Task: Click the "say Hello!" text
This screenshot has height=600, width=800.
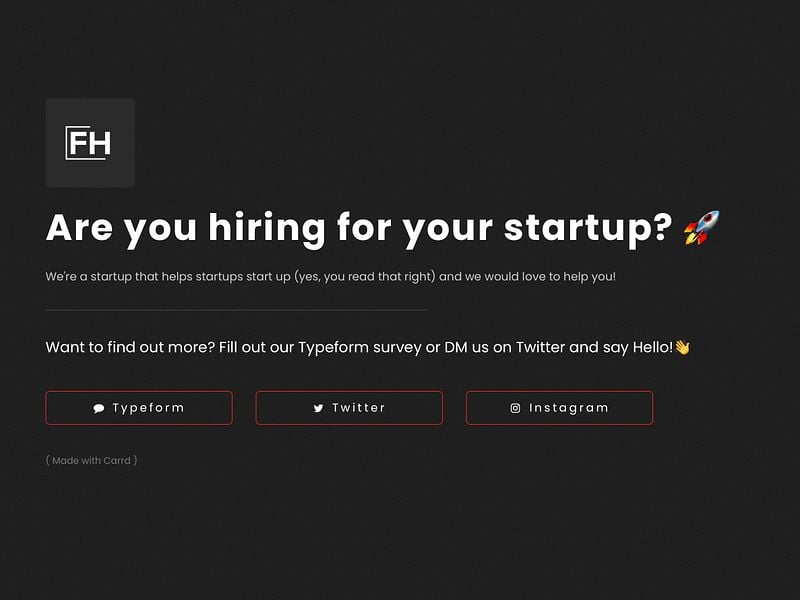Action: [x=637, y=348]
